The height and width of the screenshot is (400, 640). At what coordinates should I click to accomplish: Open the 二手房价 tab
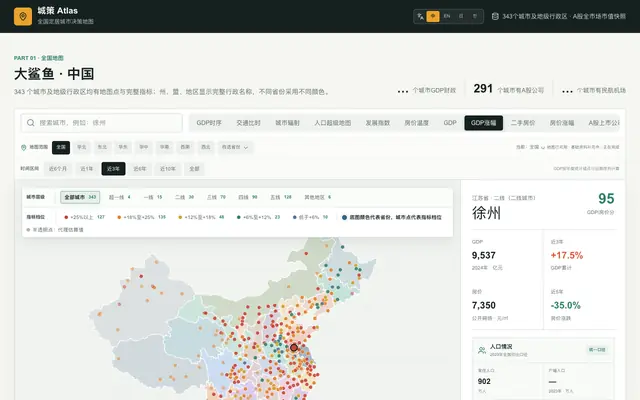pos(523,122)
